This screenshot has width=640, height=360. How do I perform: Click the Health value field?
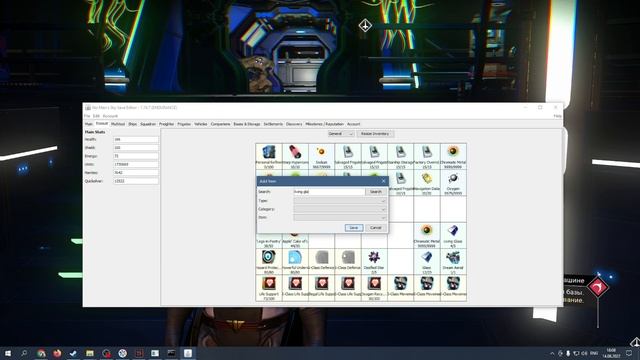click(136, 140)
